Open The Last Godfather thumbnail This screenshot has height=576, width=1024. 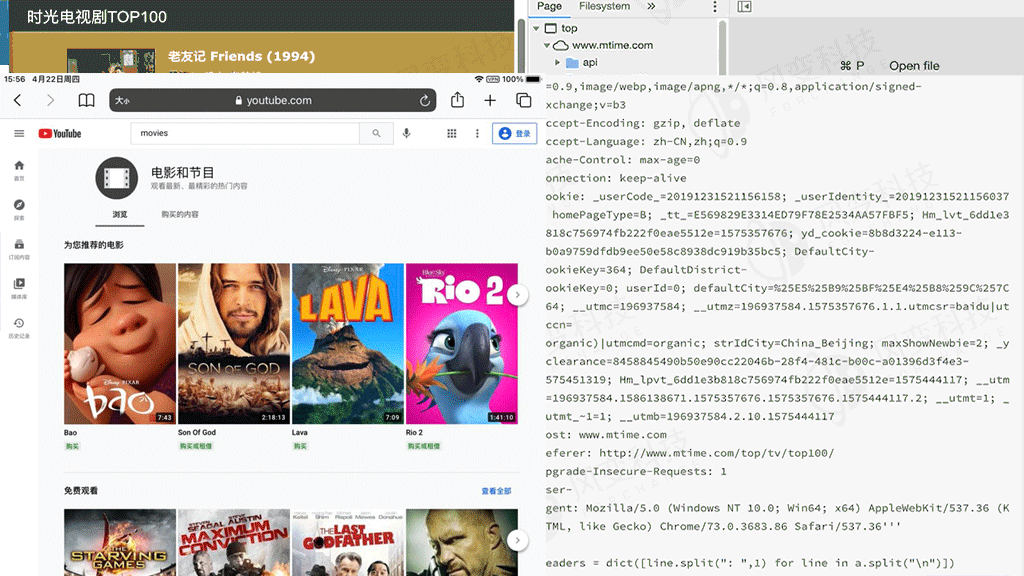(x=347, y=543)
